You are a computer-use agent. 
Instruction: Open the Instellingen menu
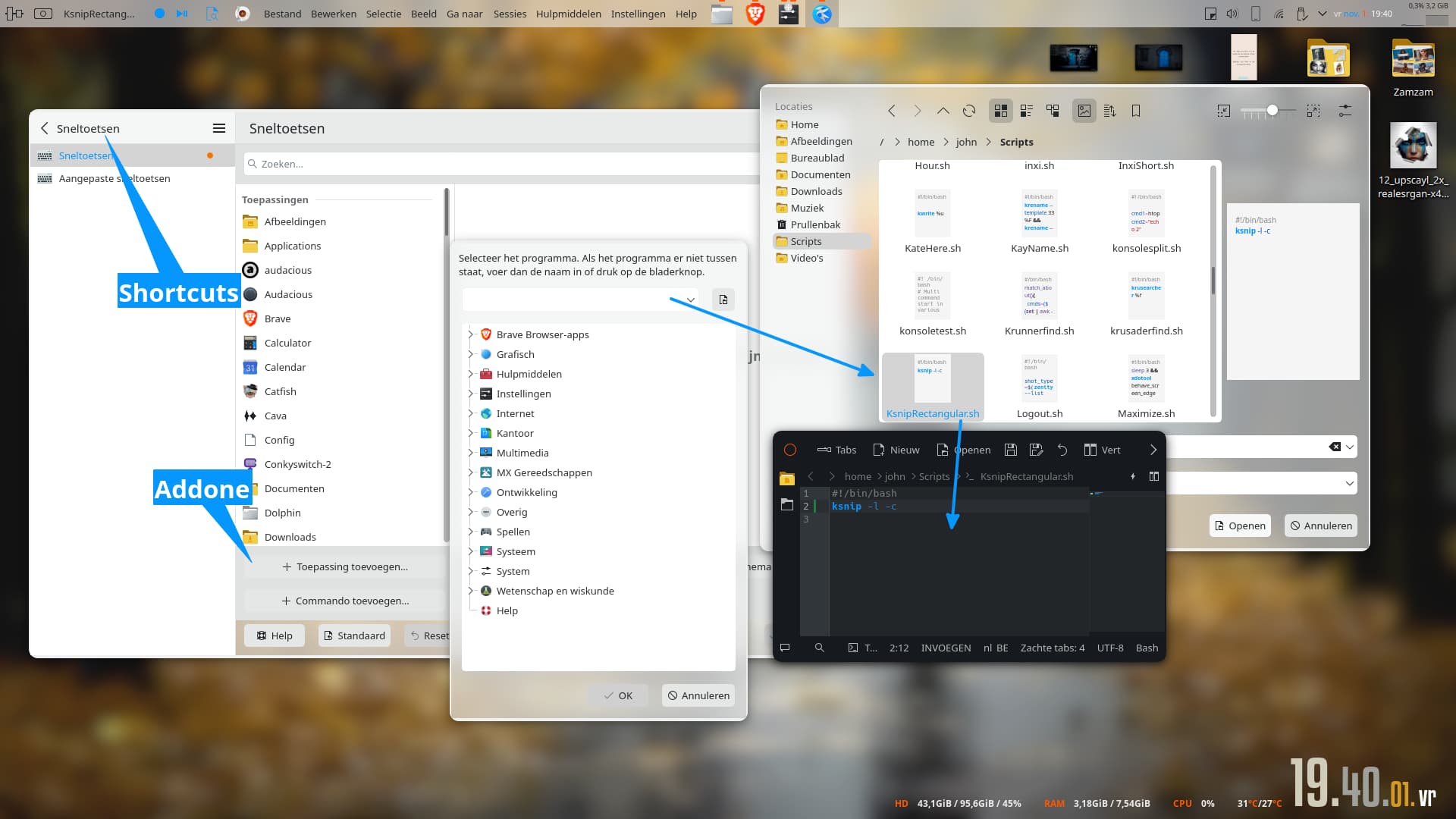(x=638, y=14)
